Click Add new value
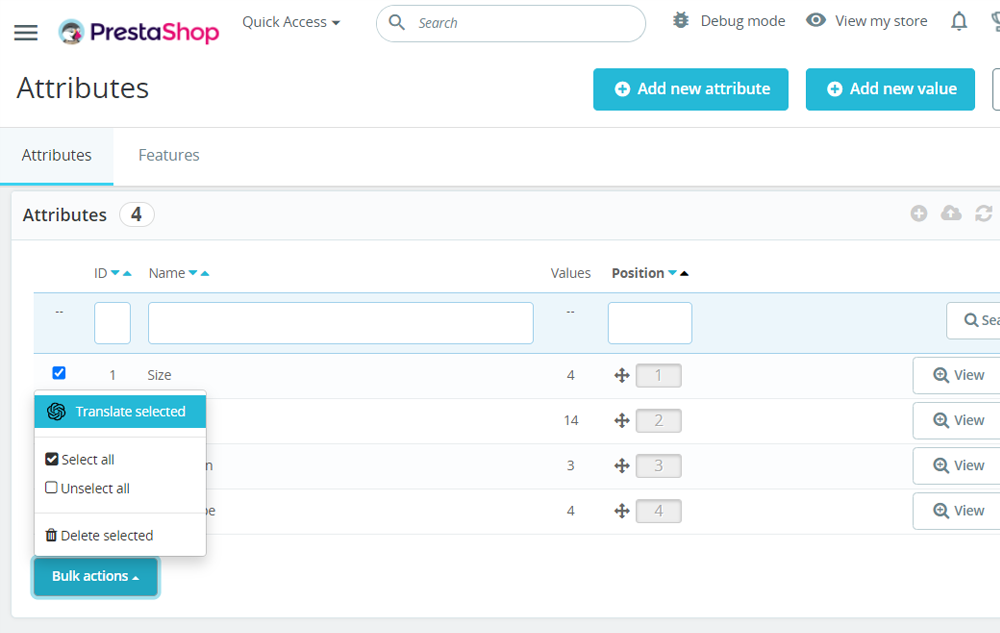 tap(890, 89)
